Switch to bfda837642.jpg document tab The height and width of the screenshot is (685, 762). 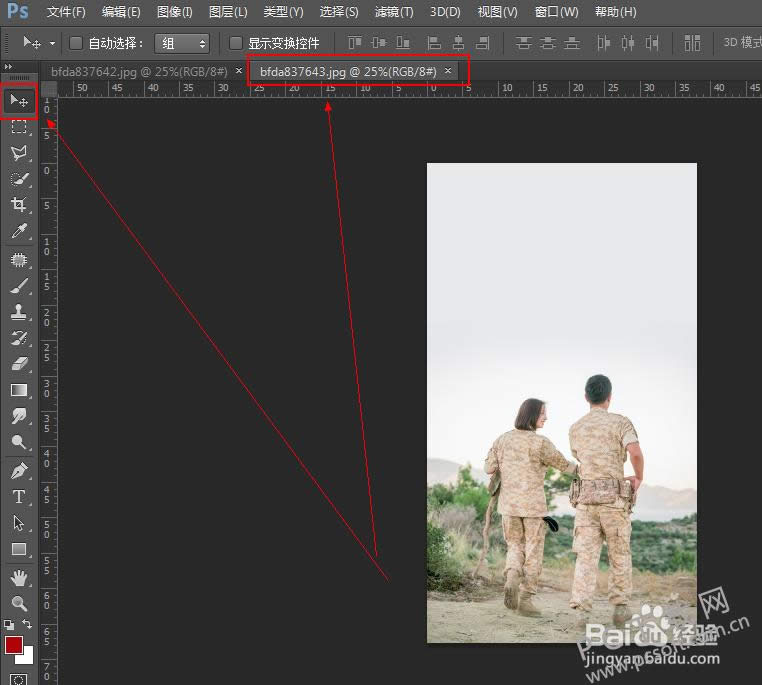click(x=139, y=72)
